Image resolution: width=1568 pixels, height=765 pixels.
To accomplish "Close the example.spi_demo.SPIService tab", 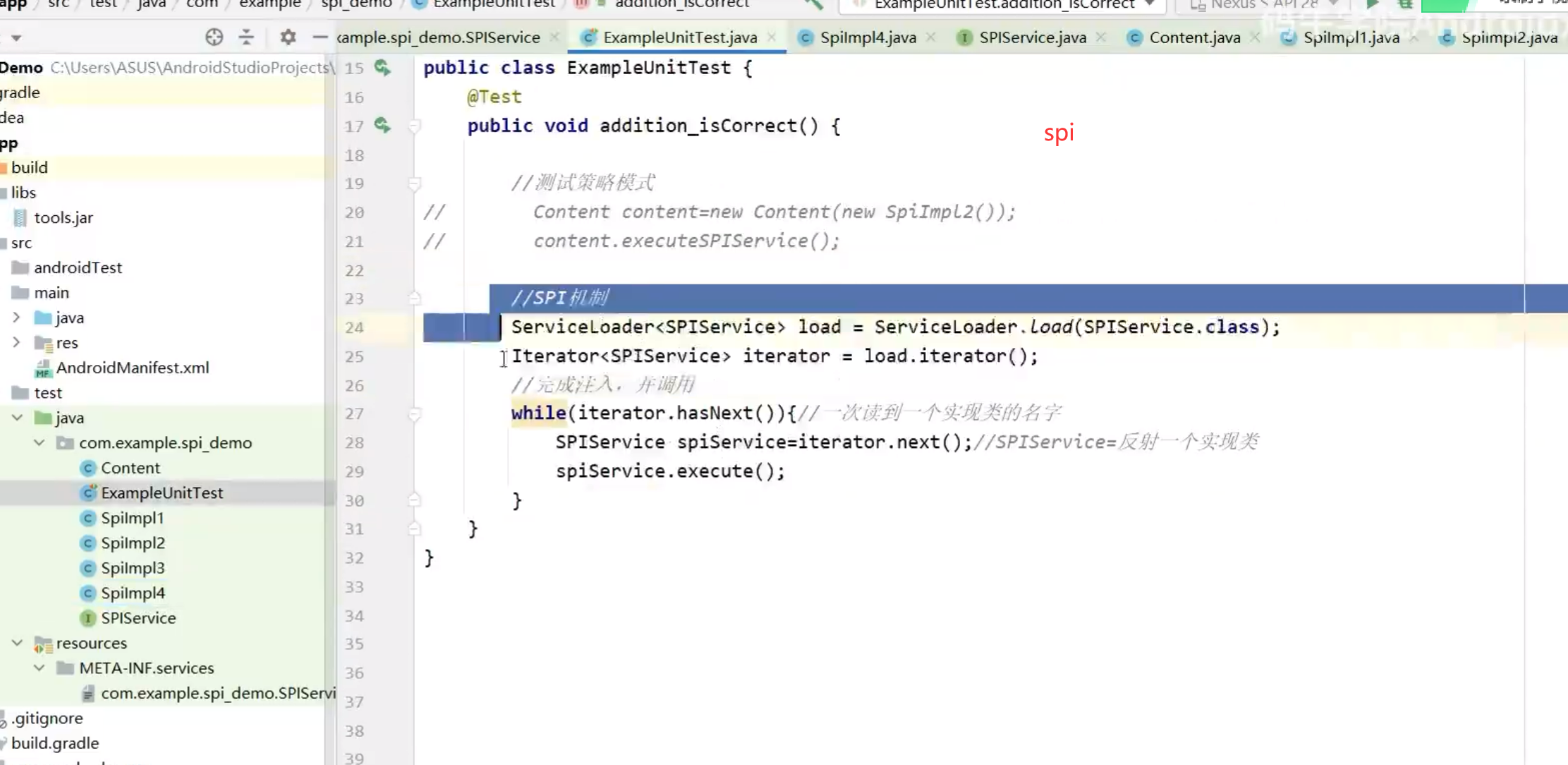I will pos(554,37).
